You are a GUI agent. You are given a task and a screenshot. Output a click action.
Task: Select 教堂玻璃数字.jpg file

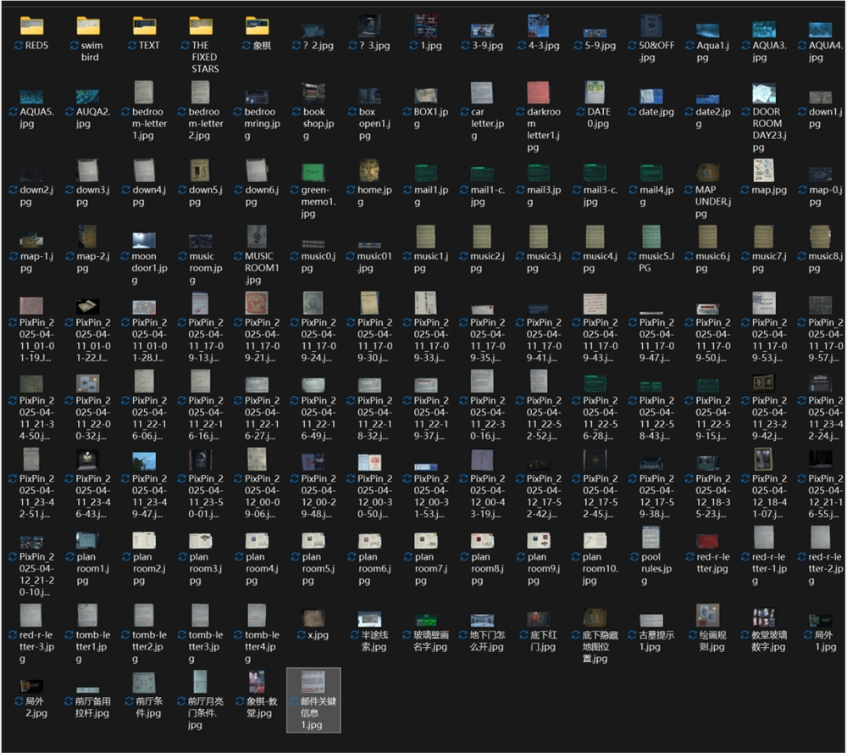pos(764,629)
